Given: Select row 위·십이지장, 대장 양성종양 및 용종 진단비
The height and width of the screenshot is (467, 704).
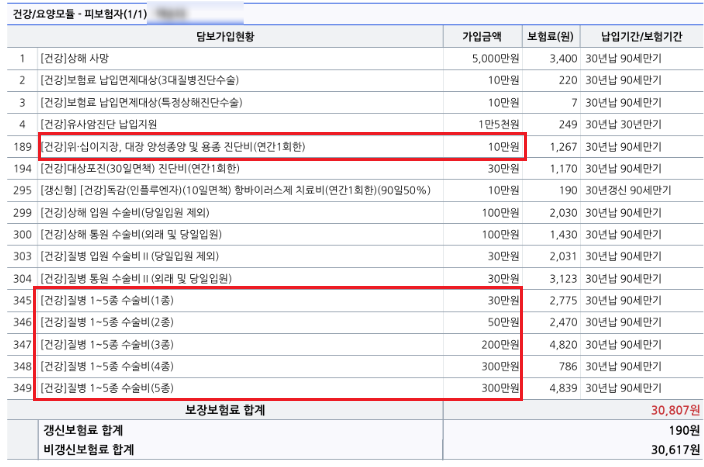Looking at the screenshot, I should pos(355,146).
